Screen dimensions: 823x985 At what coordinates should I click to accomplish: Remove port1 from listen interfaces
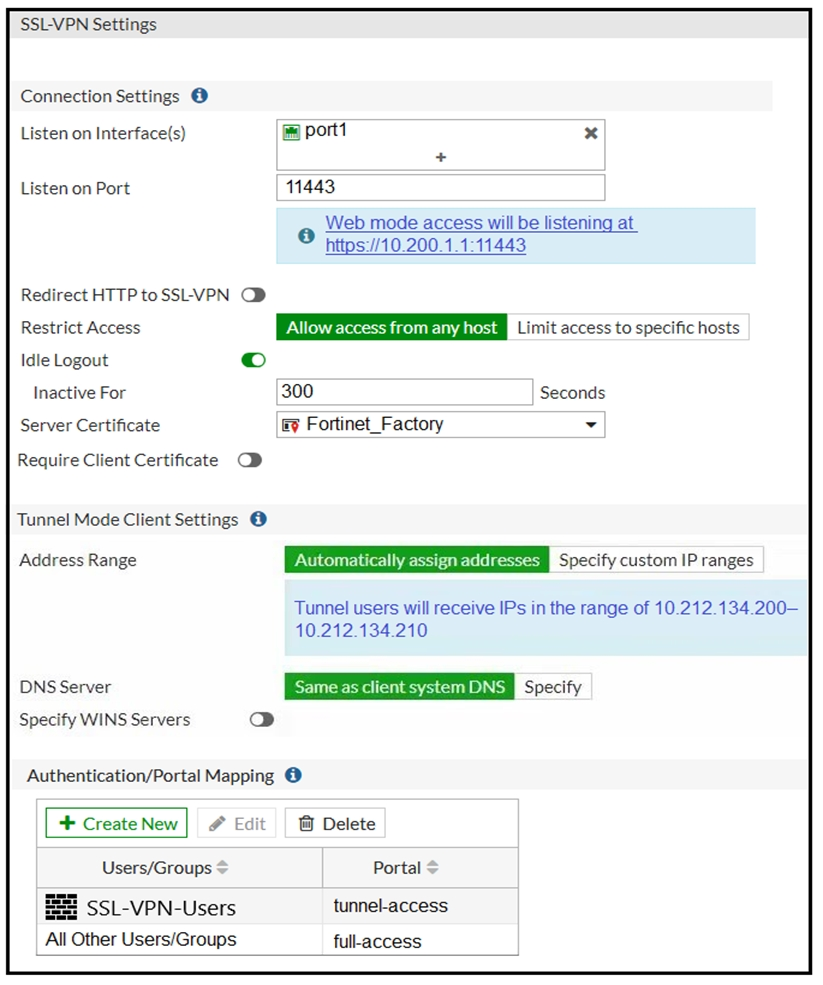point(591,133)
